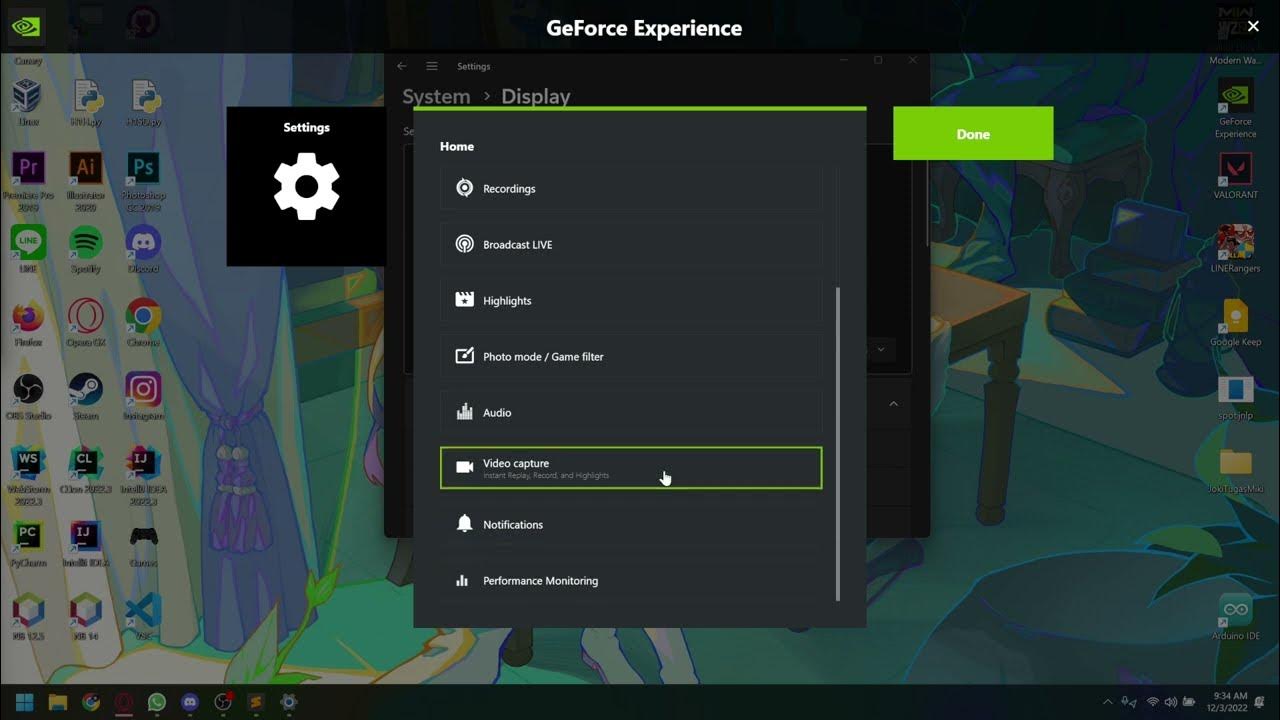Click the taskbar volume icon

tap(1171, 702)
